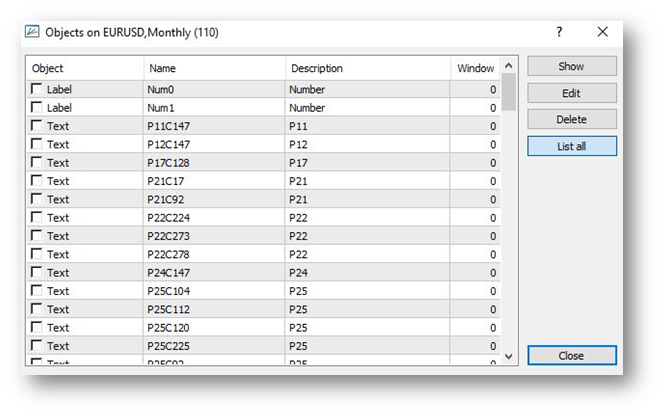Sort by the Object column header
The width and height of the screenshot is (665, 417).
tap(85, 68)
